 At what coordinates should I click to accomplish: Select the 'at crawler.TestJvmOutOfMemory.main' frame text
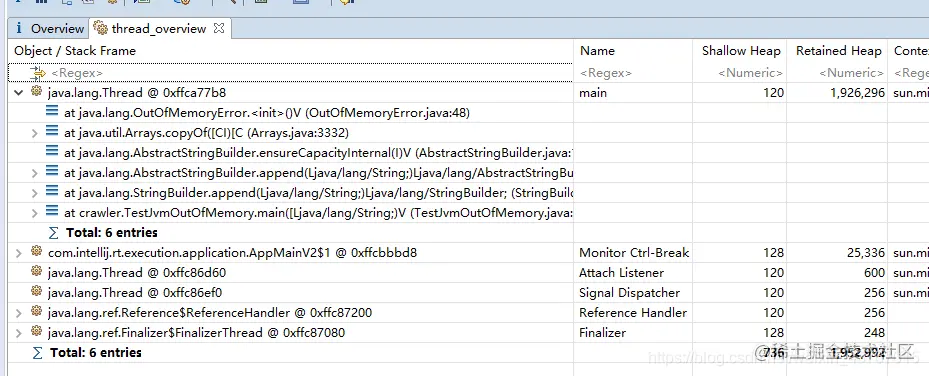[x=318, y=213]
